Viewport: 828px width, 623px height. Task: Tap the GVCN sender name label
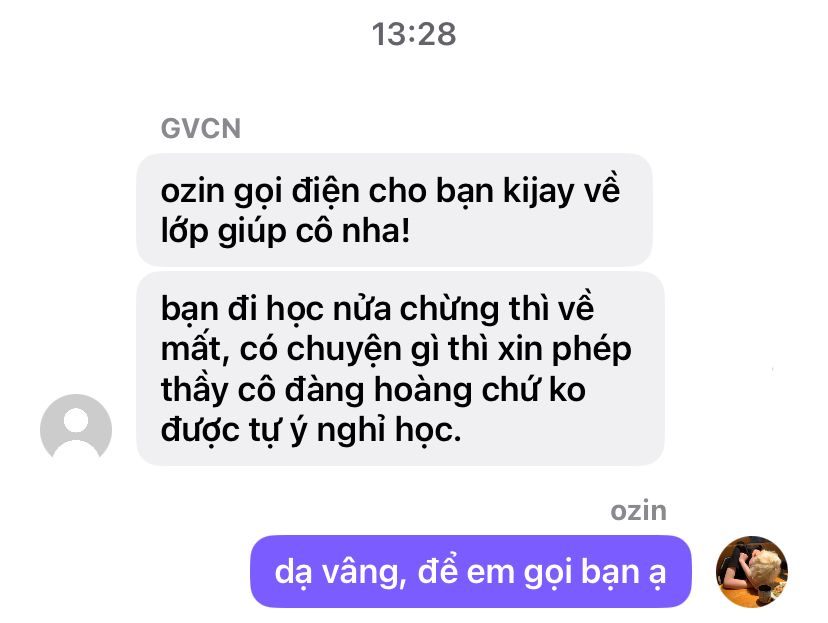201,128
